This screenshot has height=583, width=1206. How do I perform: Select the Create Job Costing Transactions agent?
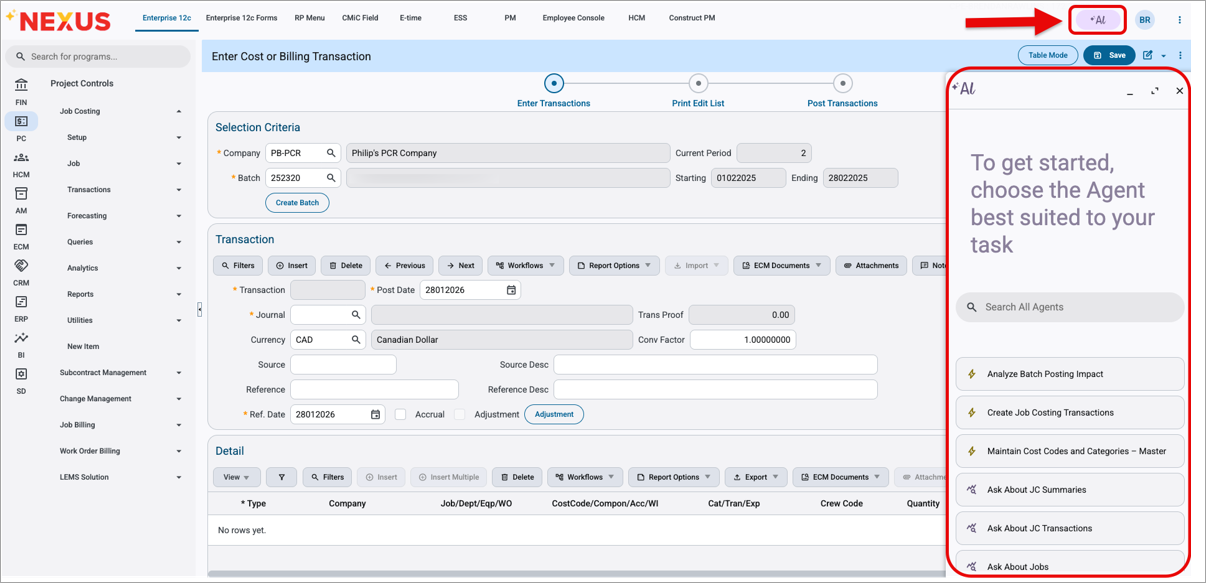(1070, 413)
